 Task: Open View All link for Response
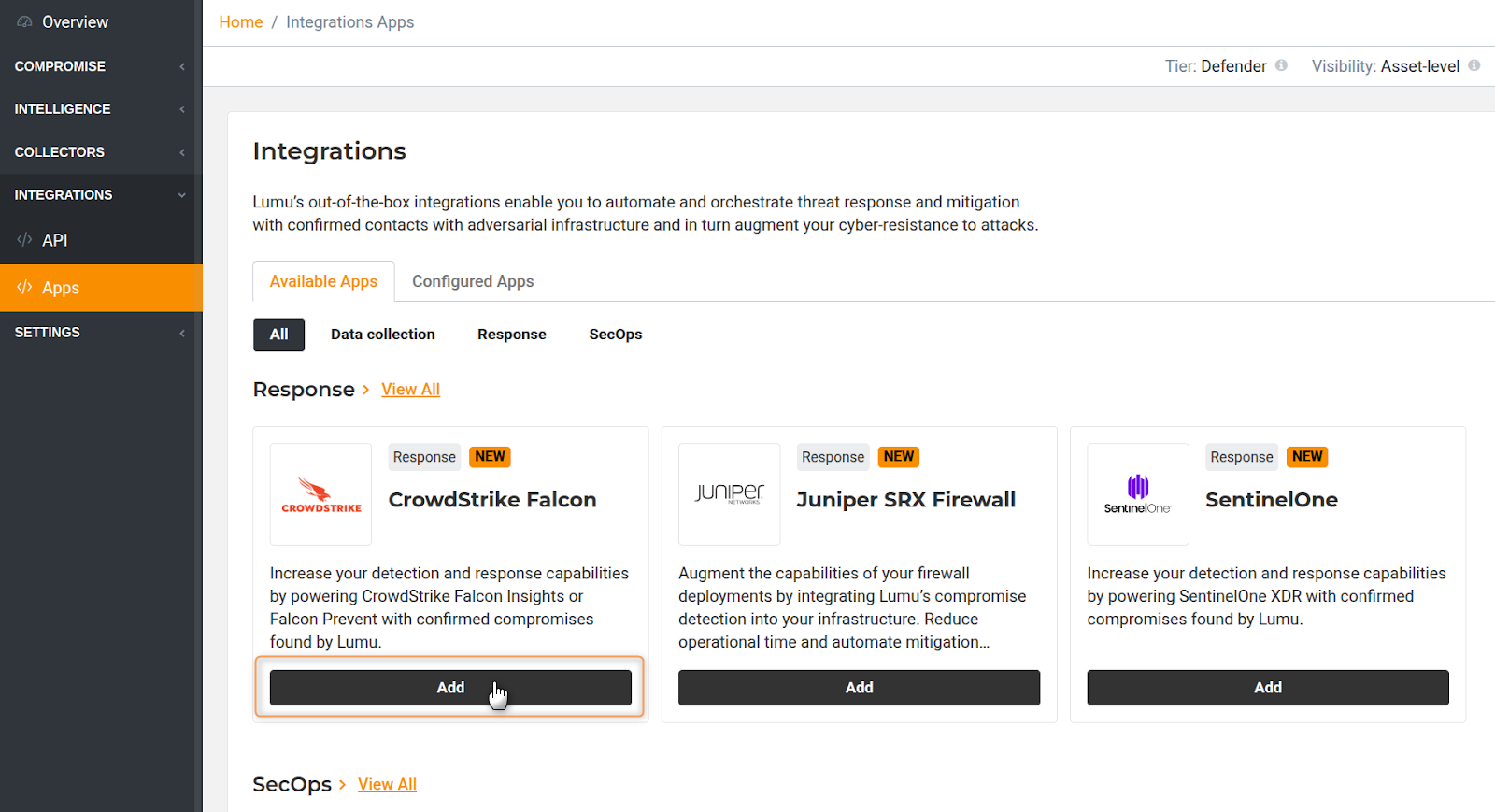tap(410, 390)
